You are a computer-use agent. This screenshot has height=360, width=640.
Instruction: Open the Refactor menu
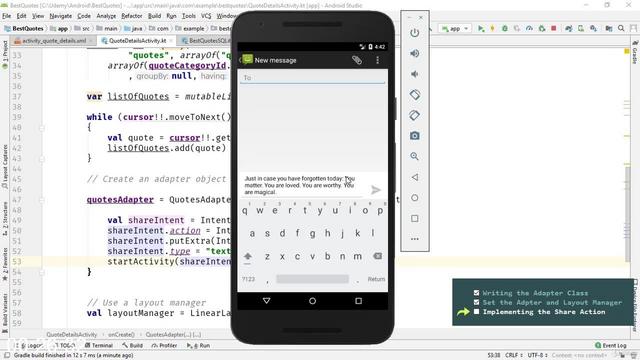pyautogui.click(x=131, y=16)
